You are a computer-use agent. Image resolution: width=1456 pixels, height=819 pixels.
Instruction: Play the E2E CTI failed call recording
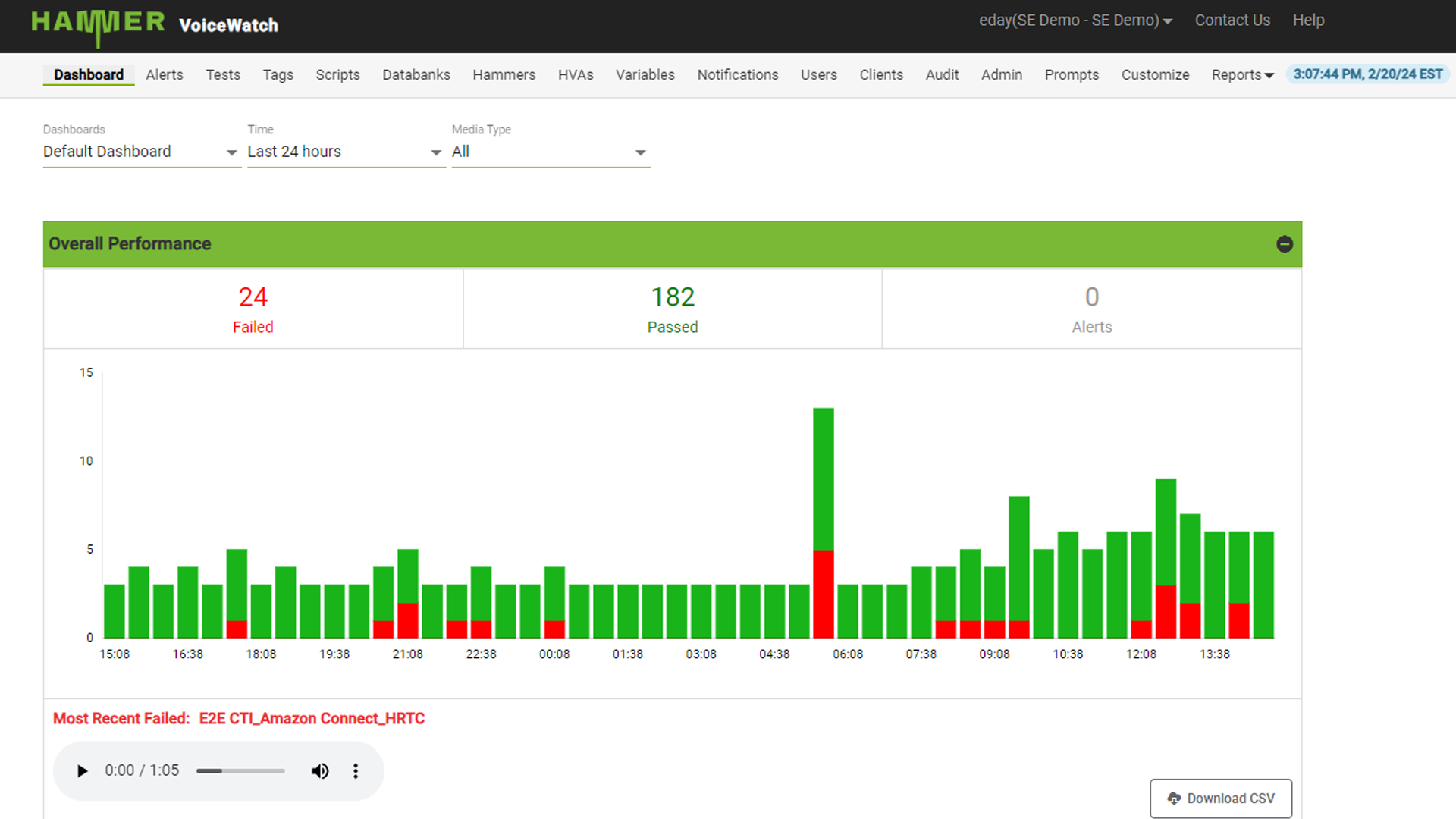[82, 770]
